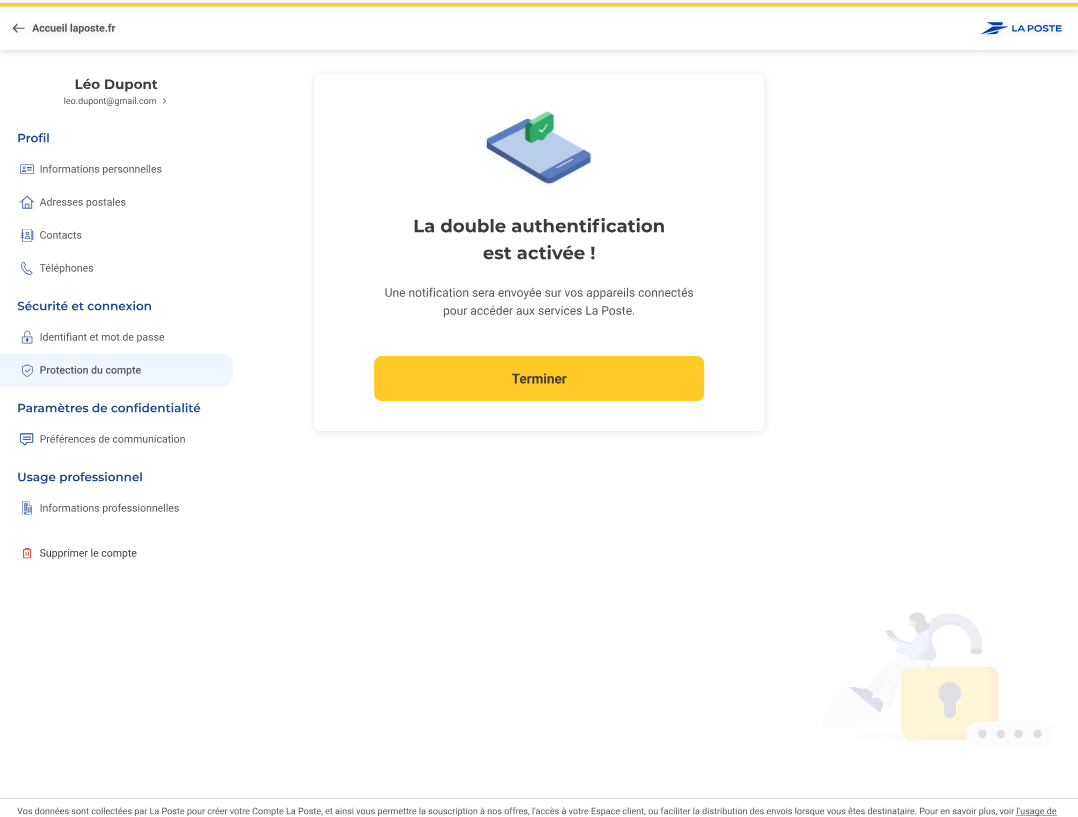Click the Contacts address book icon
Viewport: 1078px width, 817px height.
tap(27, 235)
